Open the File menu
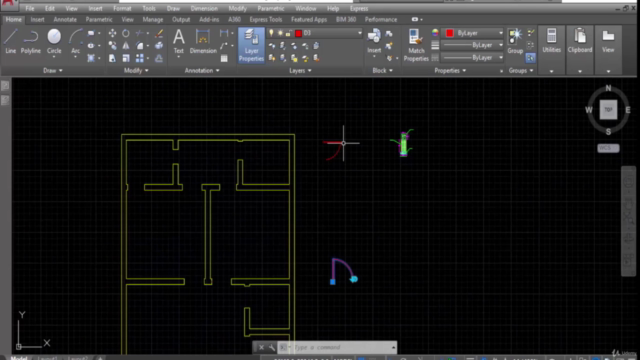Screen dimensions: 640x360 30,9
